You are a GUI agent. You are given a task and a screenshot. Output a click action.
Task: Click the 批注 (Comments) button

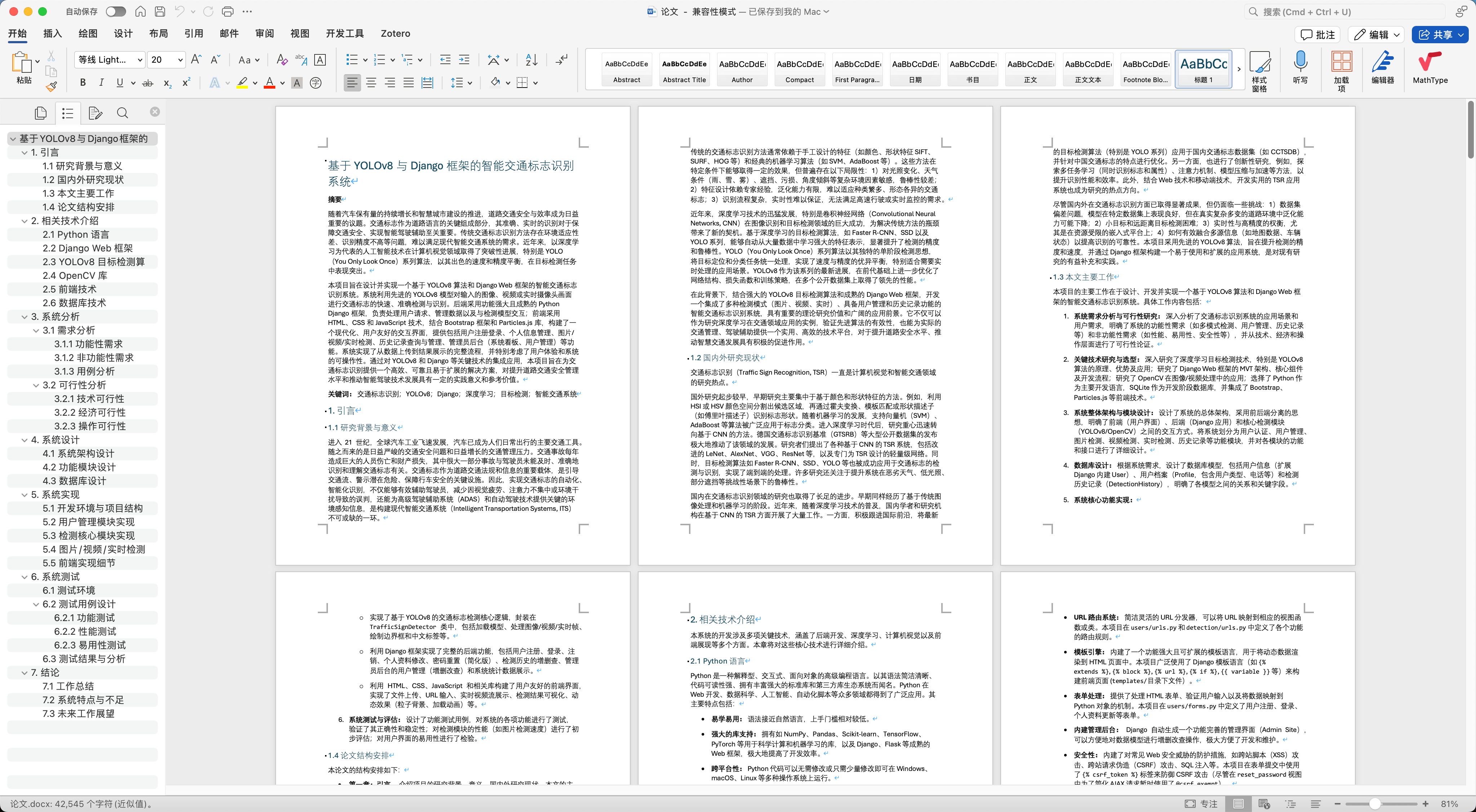(1318, 35)
